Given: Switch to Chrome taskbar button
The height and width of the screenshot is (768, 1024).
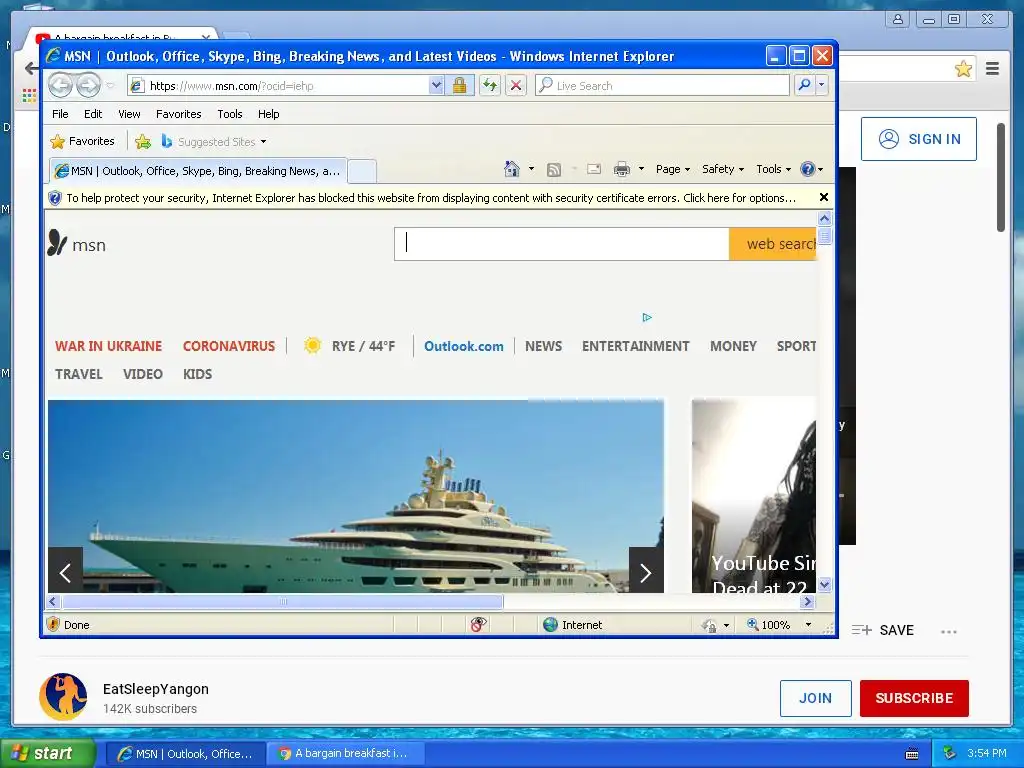Looking at the screenshot, I should click(344, 753).
